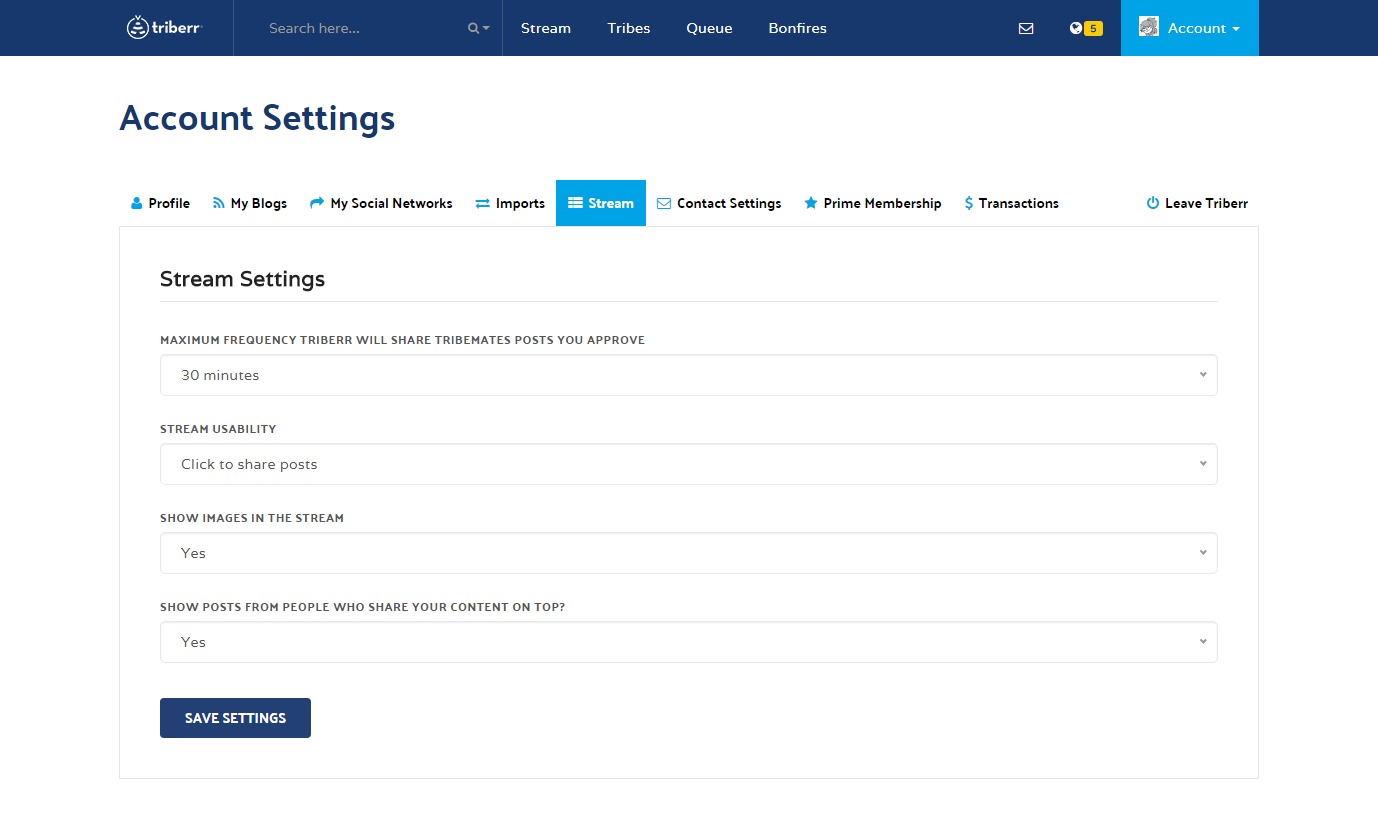Switch to My Blogs tab
Image resolution: width=1378 pixels, height=834 pixels.
click(x=249, y=203)
